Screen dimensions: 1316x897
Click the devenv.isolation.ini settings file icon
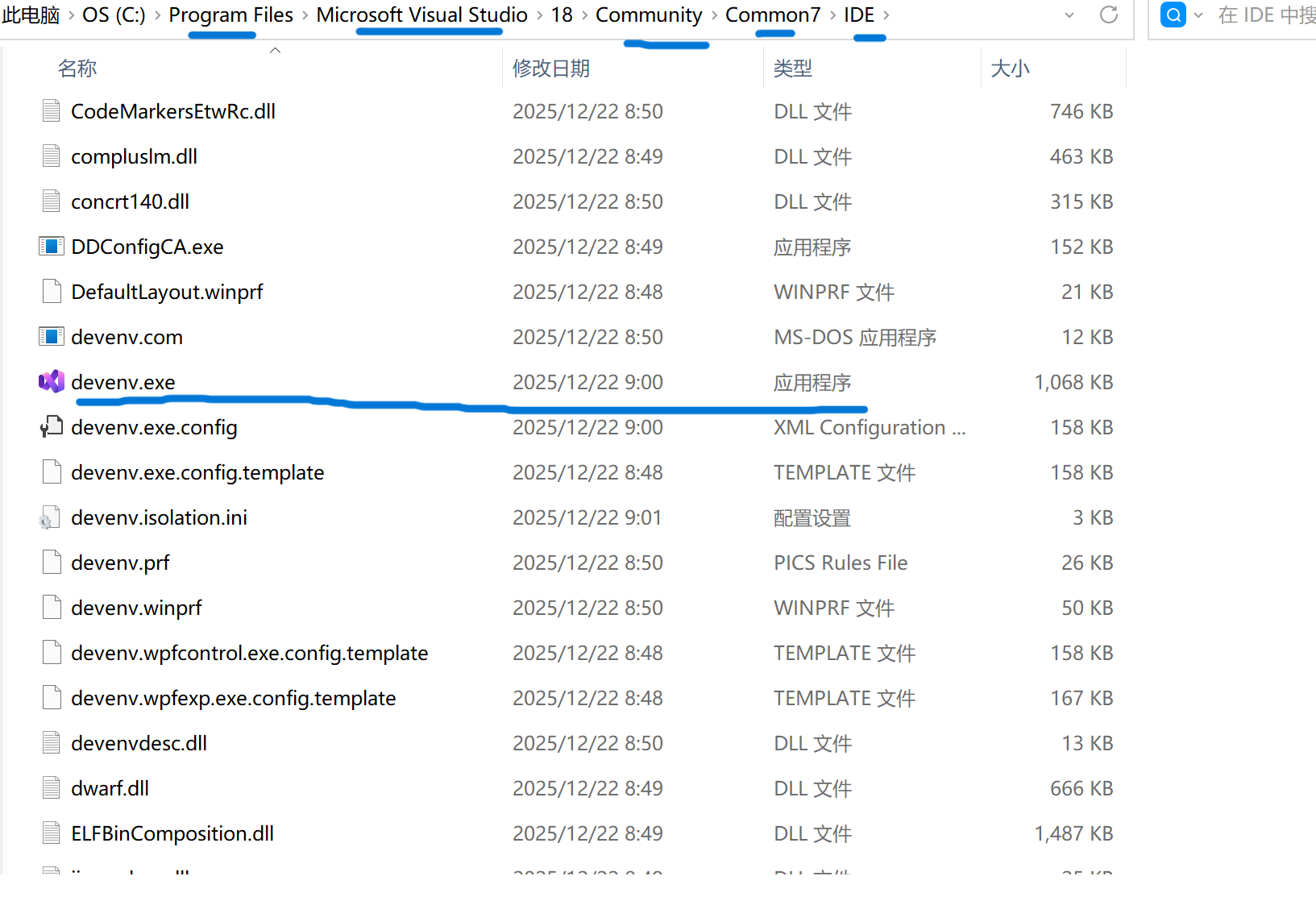50,517
